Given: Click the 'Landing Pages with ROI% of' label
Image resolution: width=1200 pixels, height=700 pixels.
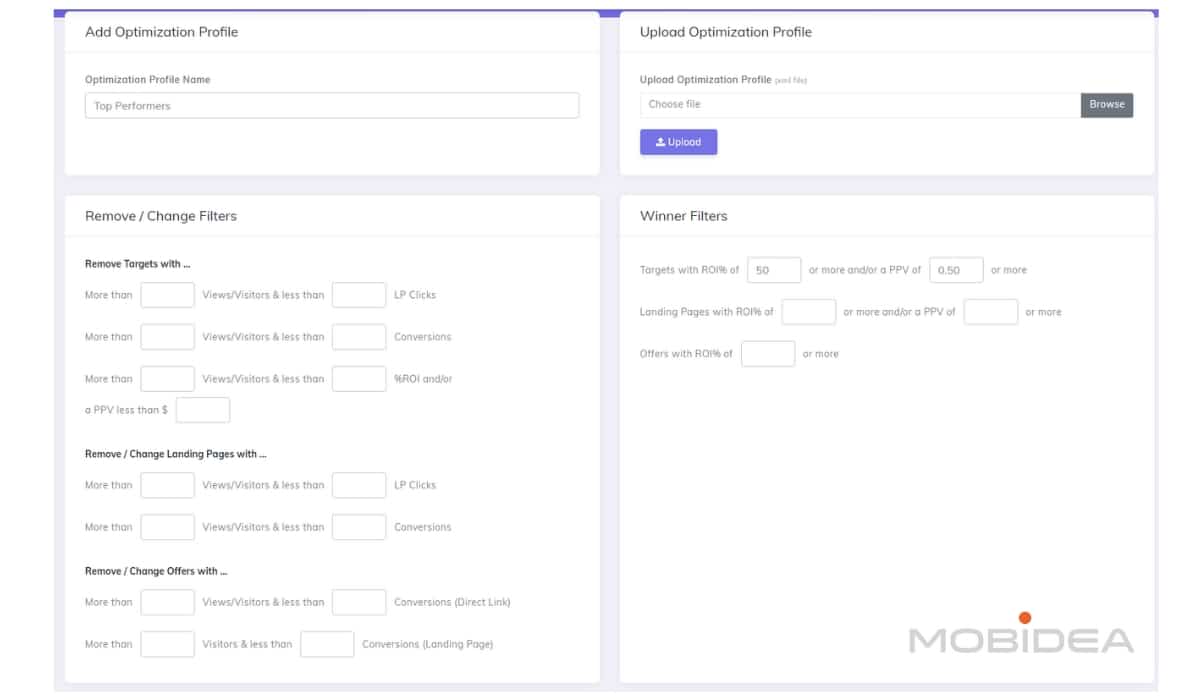Looking at the screenshot, I should 707,312.
